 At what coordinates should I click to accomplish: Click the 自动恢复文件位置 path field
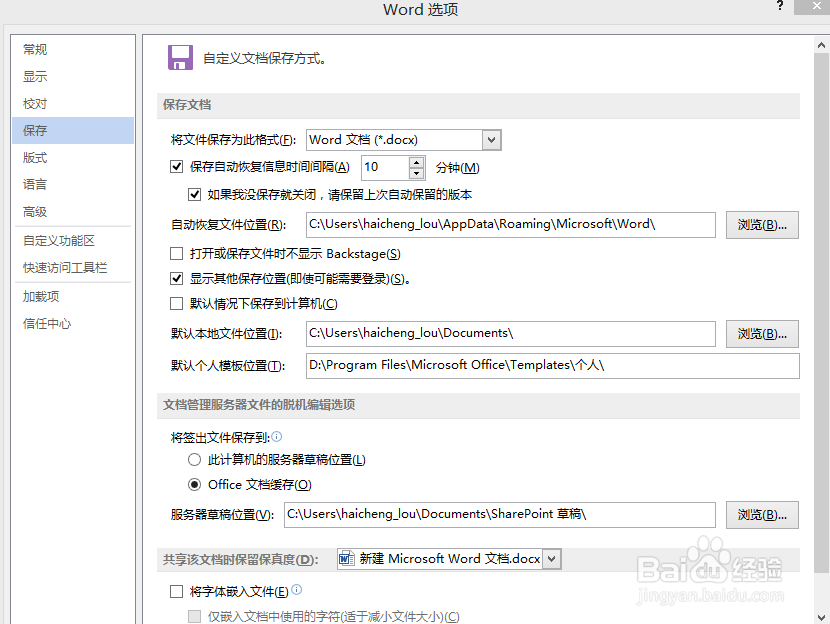pyautogui.click(x=511, y=225)
